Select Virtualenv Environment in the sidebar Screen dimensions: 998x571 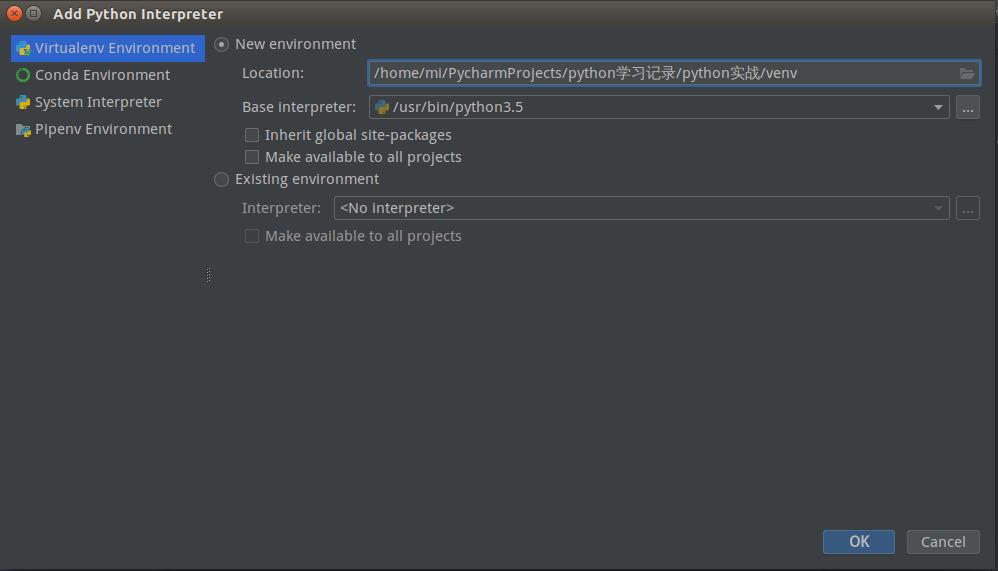click(x=108, y=48)
